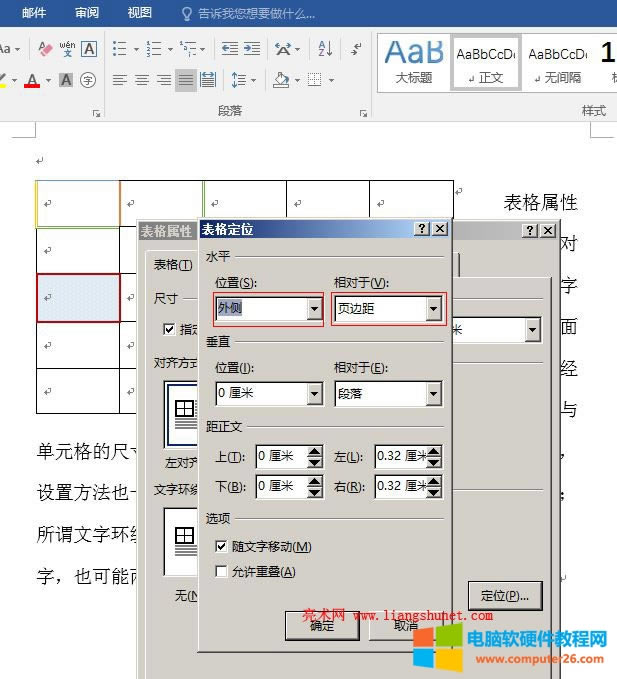The image size is (617, 679).
Task: Expand the horizontal 相对于 dropdown showing 页边距
Action: click(x=433, y=310)
